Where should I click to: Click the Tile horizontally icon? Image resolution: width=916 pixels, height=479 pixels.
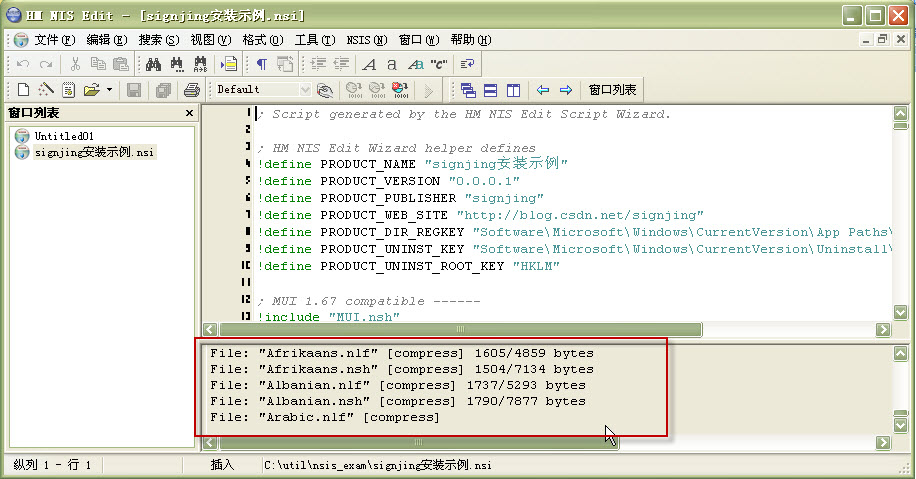point(491,90)
